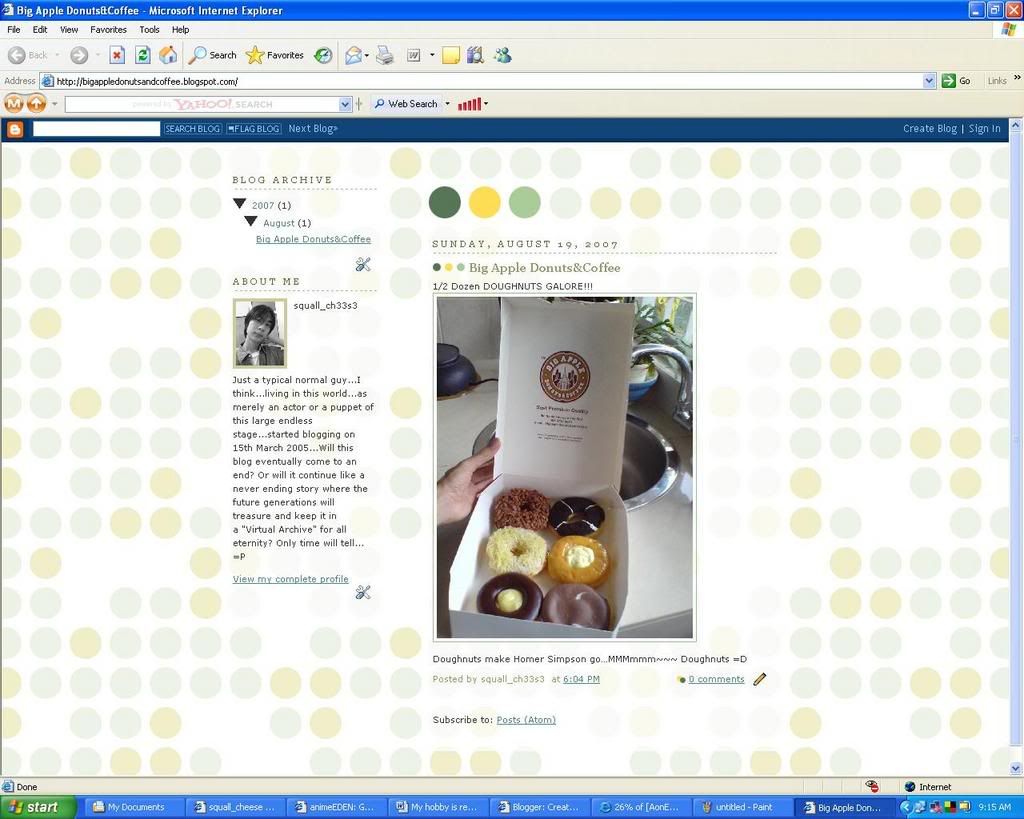Open dropdown arrow next to Word edit icon
1024x819 pixels.
point(432,56)
